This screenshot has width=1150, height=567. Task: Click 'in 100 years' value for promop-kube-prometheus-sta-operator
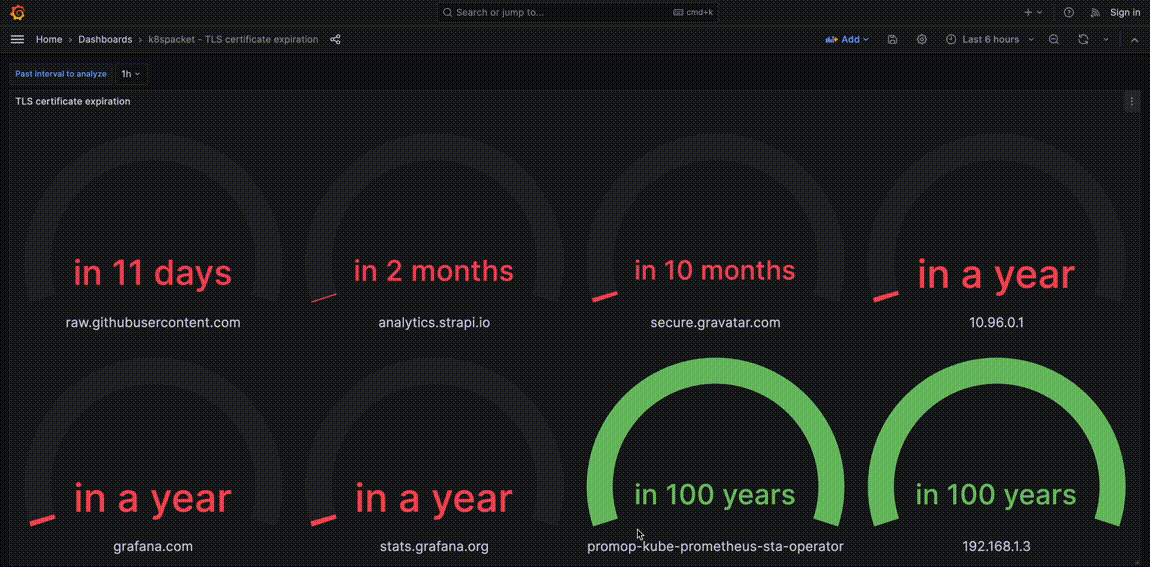[715, 495]
